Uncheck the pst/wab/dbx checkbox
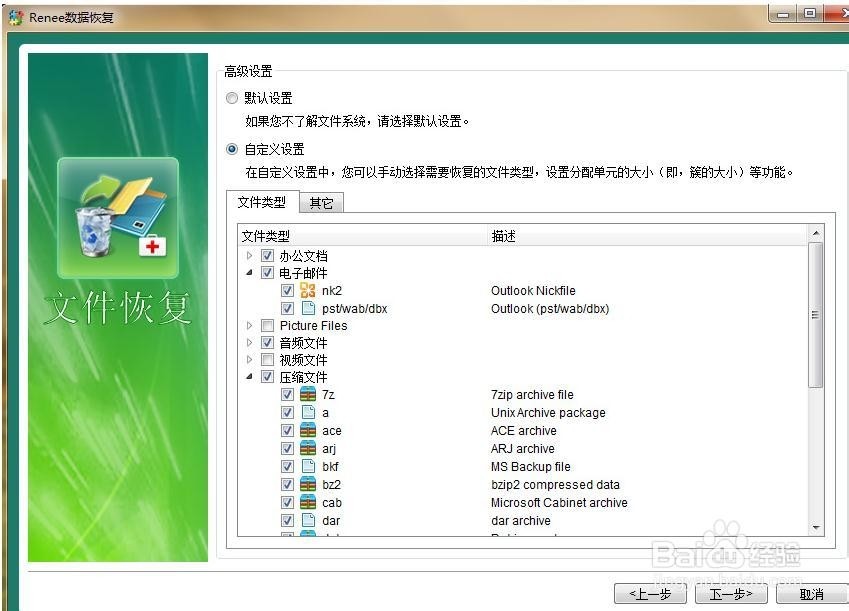 [x=288, y=308]
